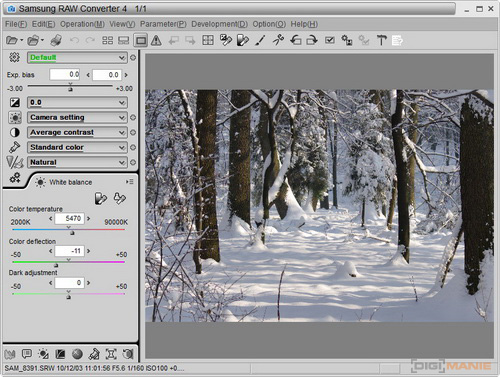This screenshot has height=377, width=500.
Task: Click the Exp. bias slider track
Action: [70, 86]
